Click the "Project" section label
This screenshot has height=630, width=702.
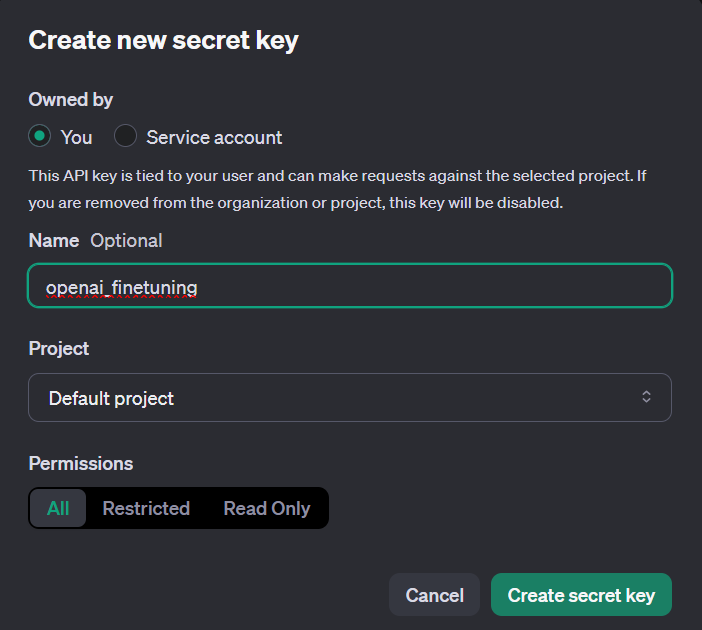(59, 348)
